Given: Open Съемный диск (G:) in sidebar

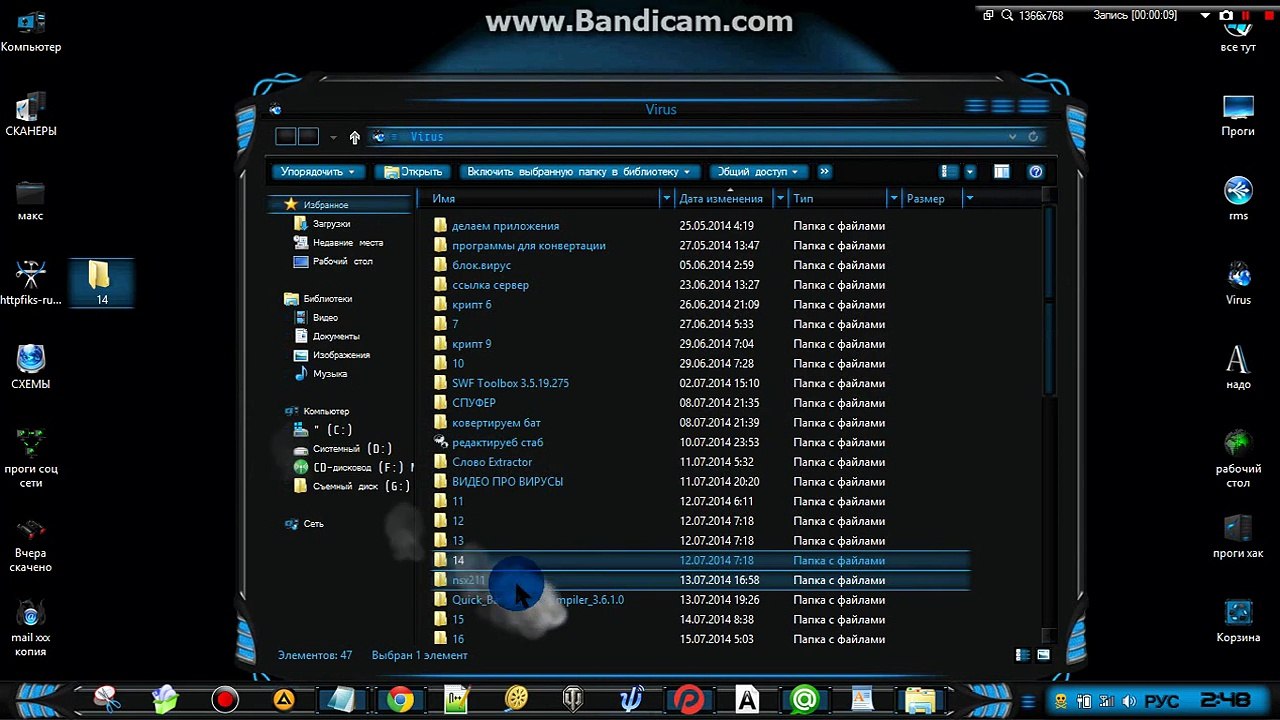Looking at the screenshot, I should 360,486.
